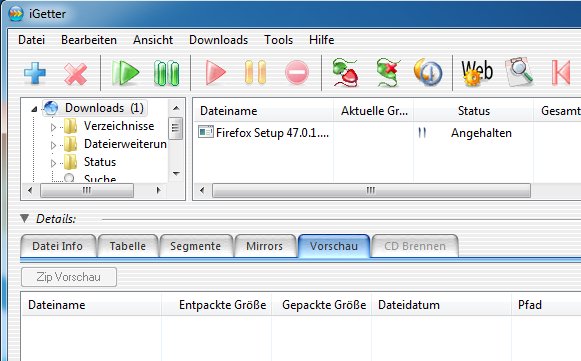581x361 pixels.
Task: Select the Verzeichnisse tree item
Action: point(119,126)
